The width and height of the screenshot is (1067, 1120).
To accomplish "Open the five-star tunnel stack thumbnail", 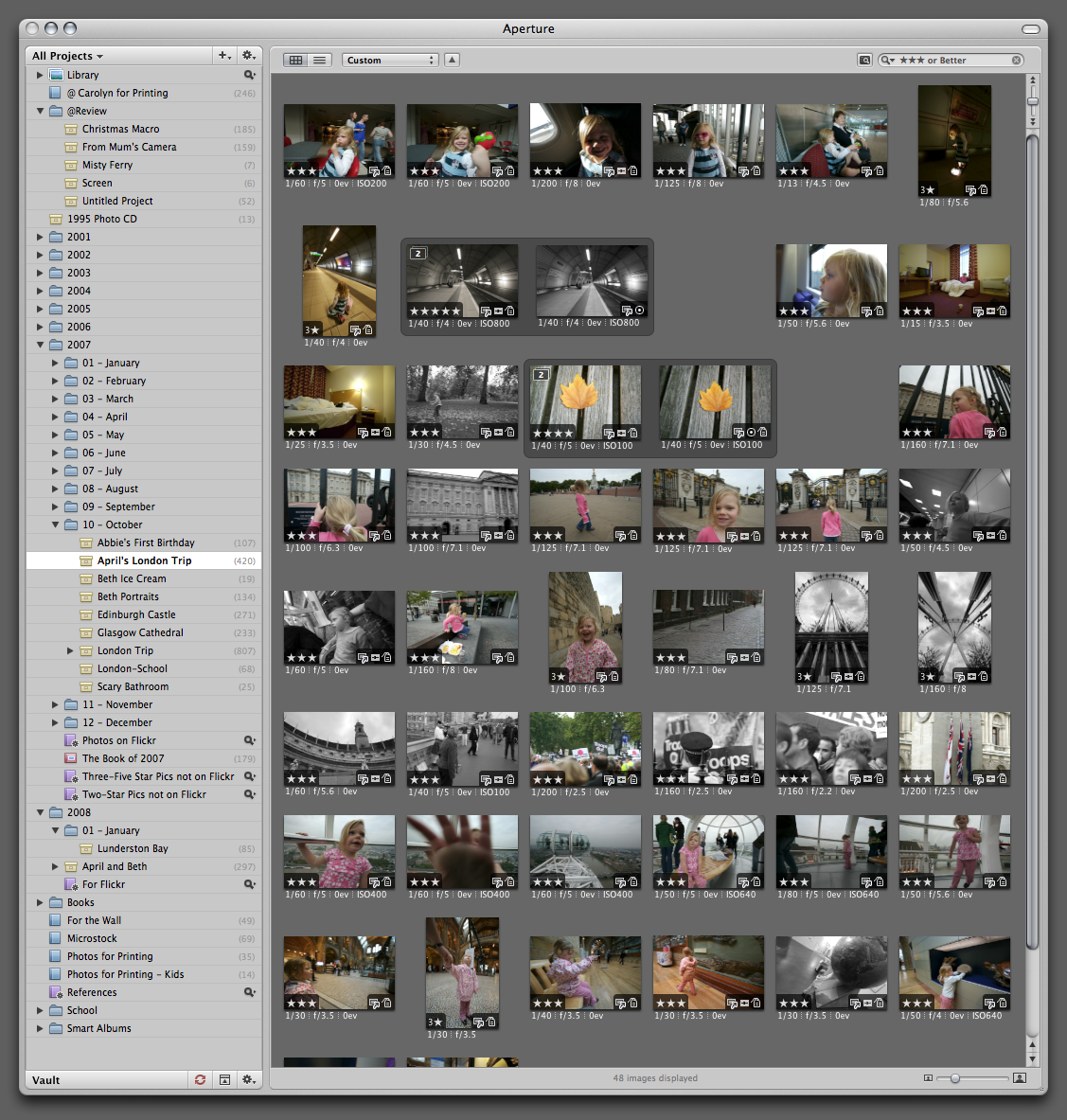I will click(x=462, y=281).
